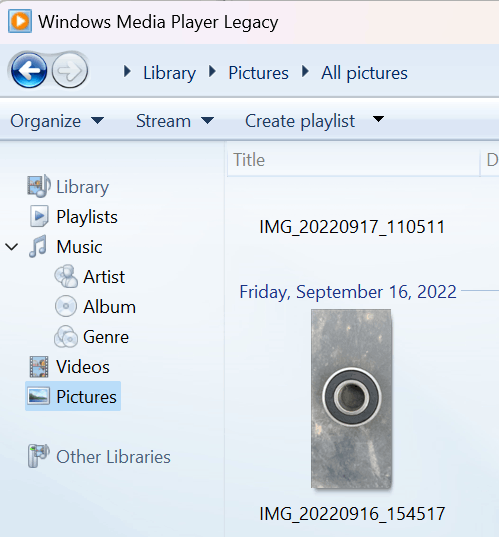Expand the breadcrumb arrow before Pictures
Viewport: 499px width, 537px height.
(212, 72)
